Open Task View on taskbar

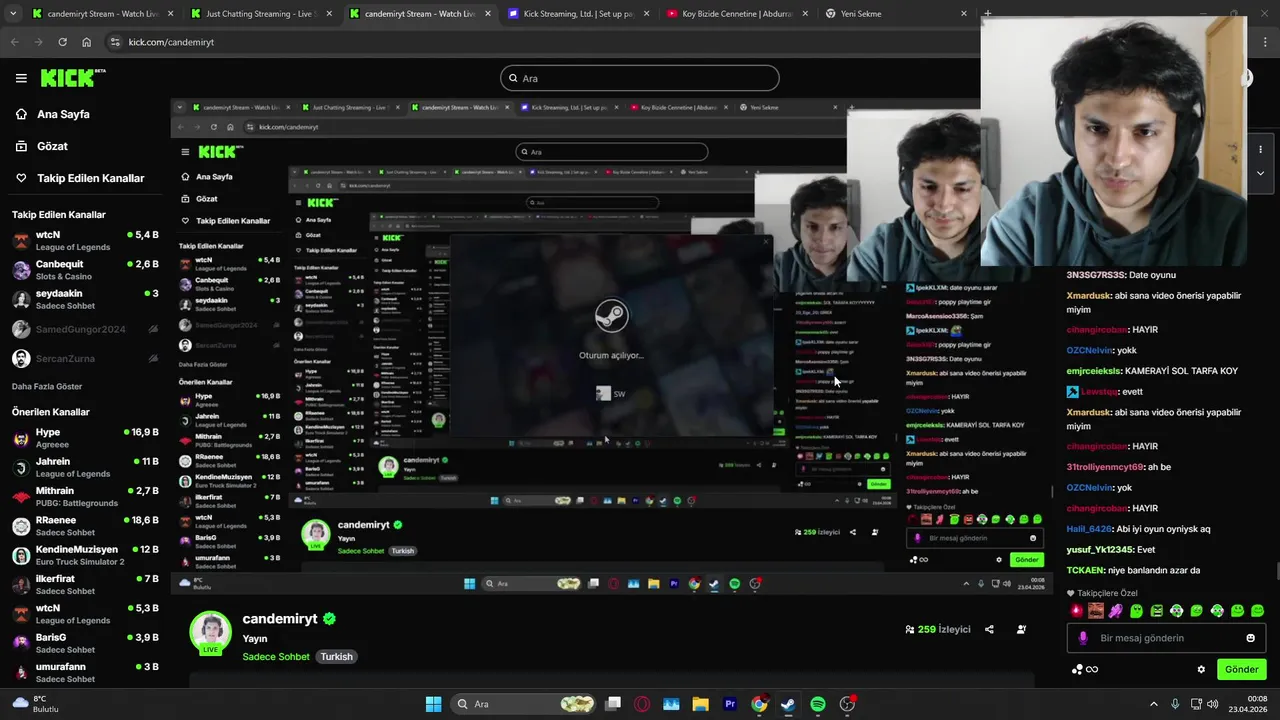tap(613, 704)
